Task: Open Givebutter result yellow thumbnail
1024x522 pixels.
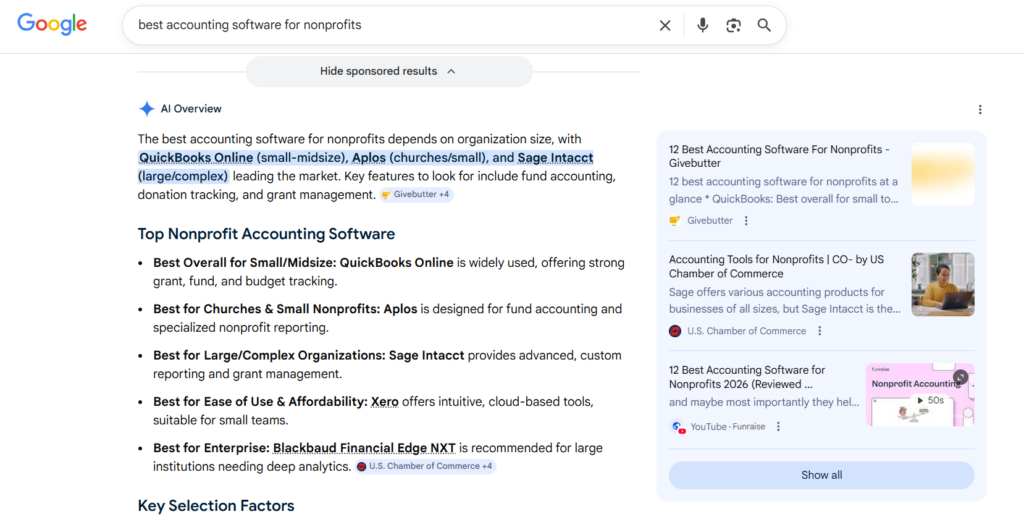Action: pos(943,174)
